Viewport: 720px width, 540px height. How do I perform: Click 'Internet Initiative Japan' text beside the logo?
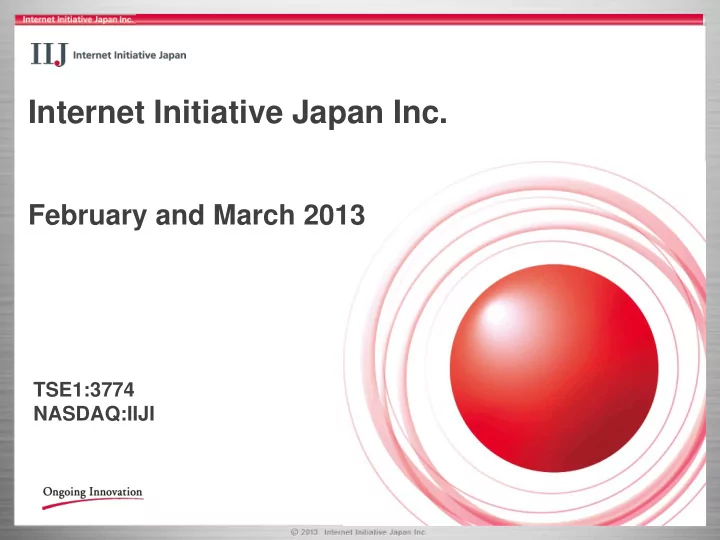tap(129, 55)
